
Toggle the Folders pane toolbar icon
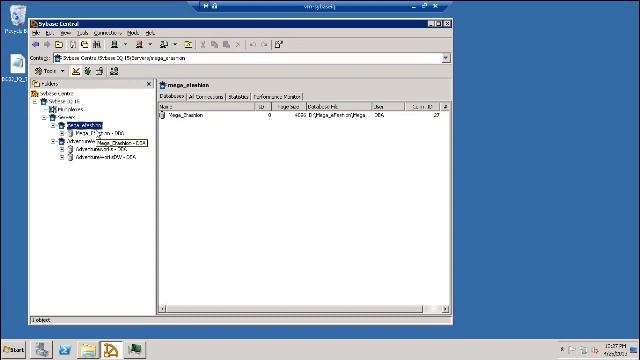[x=84, y=44]
